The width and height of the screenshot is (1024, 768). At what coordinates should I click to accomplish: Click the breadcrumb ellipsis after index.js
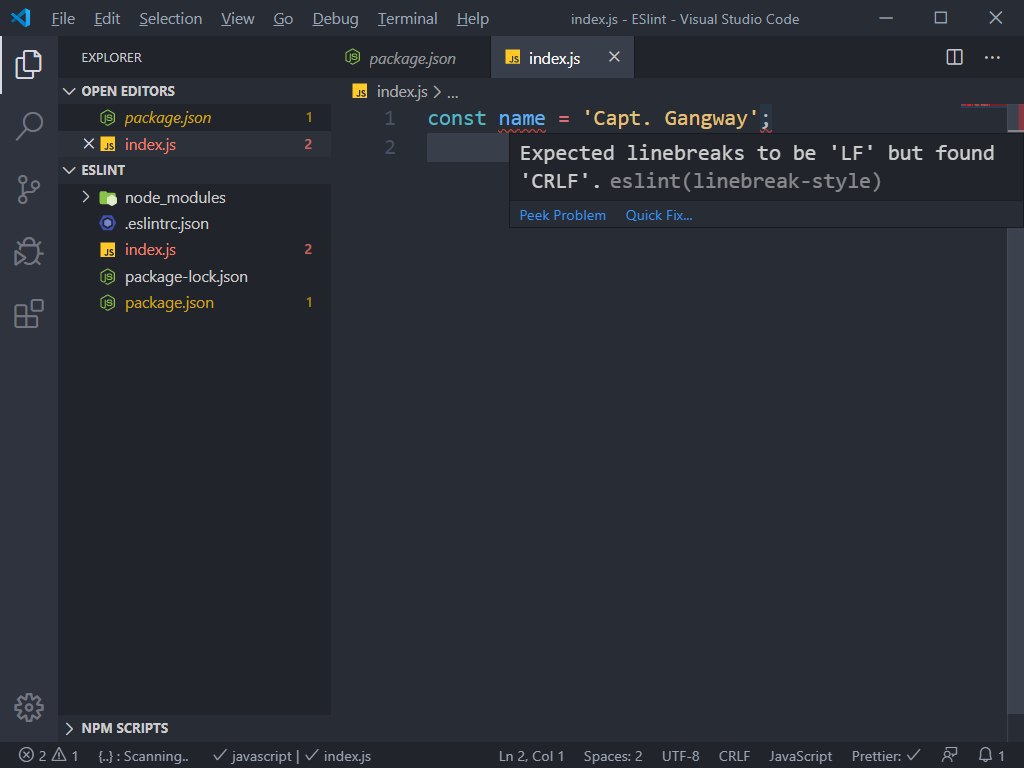point(453,93)
